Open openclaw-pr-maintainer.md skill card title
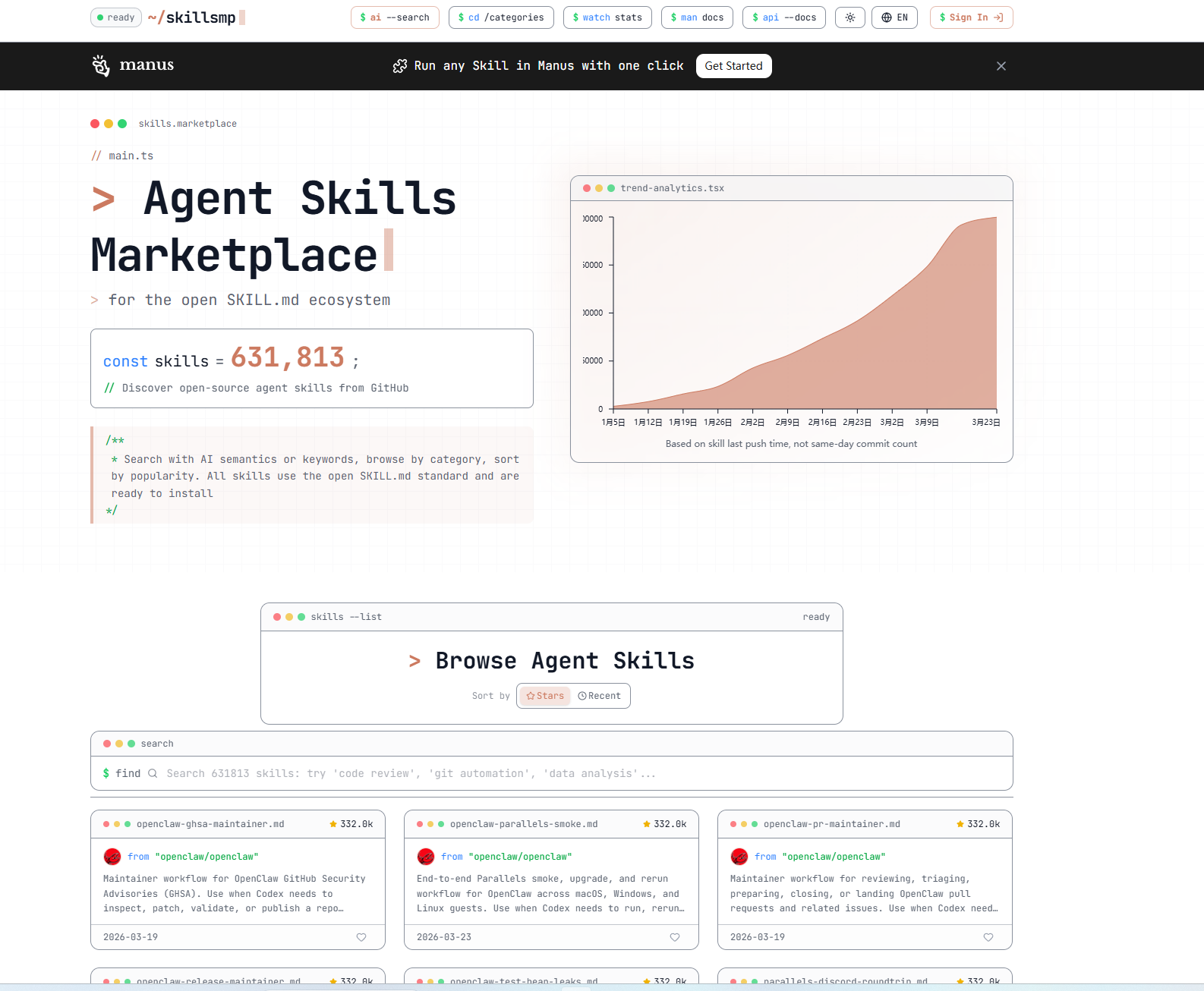Screen dimensions: 1204x991 832,824
